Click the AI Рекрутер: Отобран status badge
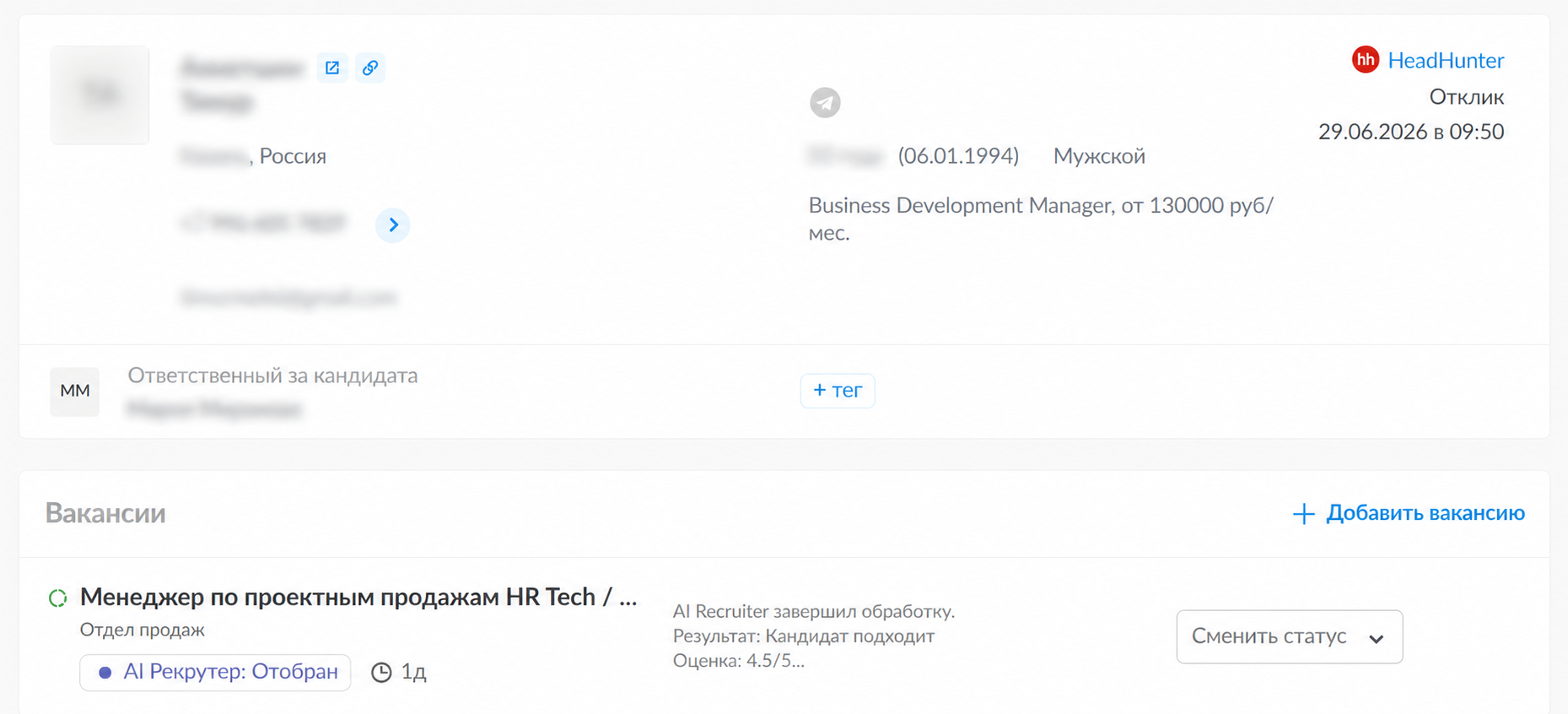 pyautogui.click(x=215, y=673)
